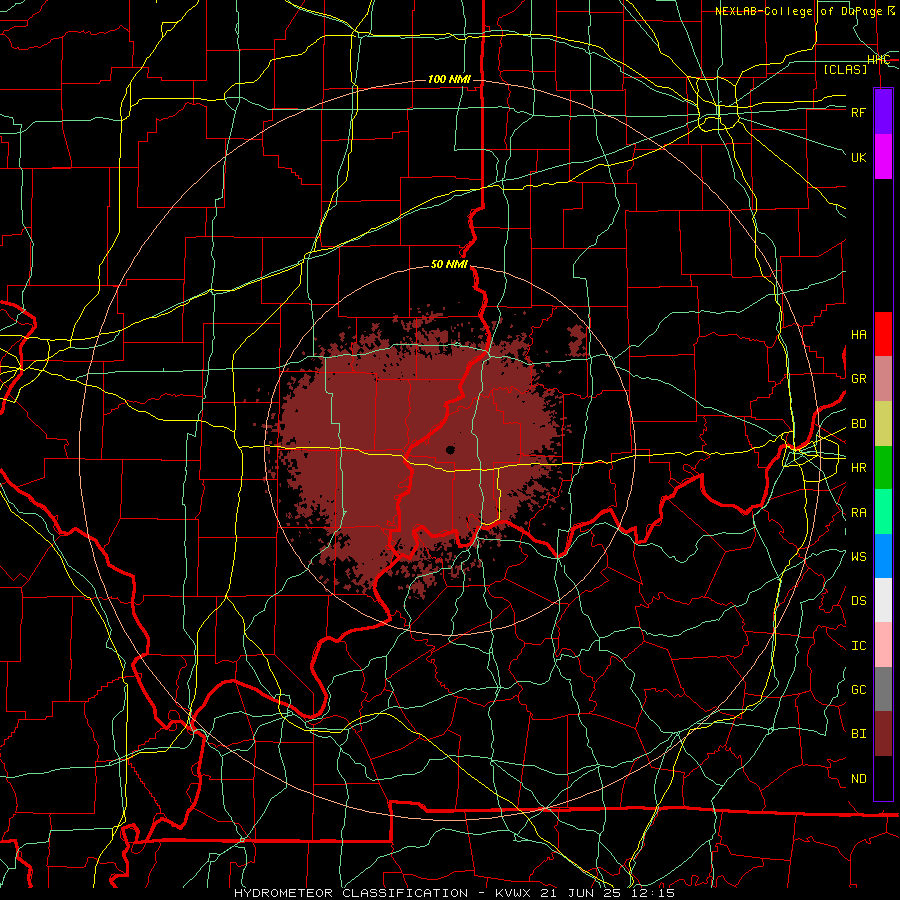Click the DS legend label
Screen dimensions: 900x900
tap(858, 601)
